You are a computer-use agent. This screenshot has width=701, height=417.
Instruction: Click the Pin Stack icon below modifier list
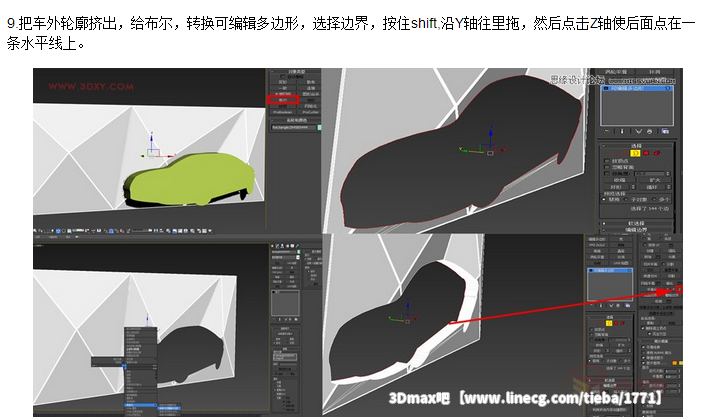coord(607,129)
